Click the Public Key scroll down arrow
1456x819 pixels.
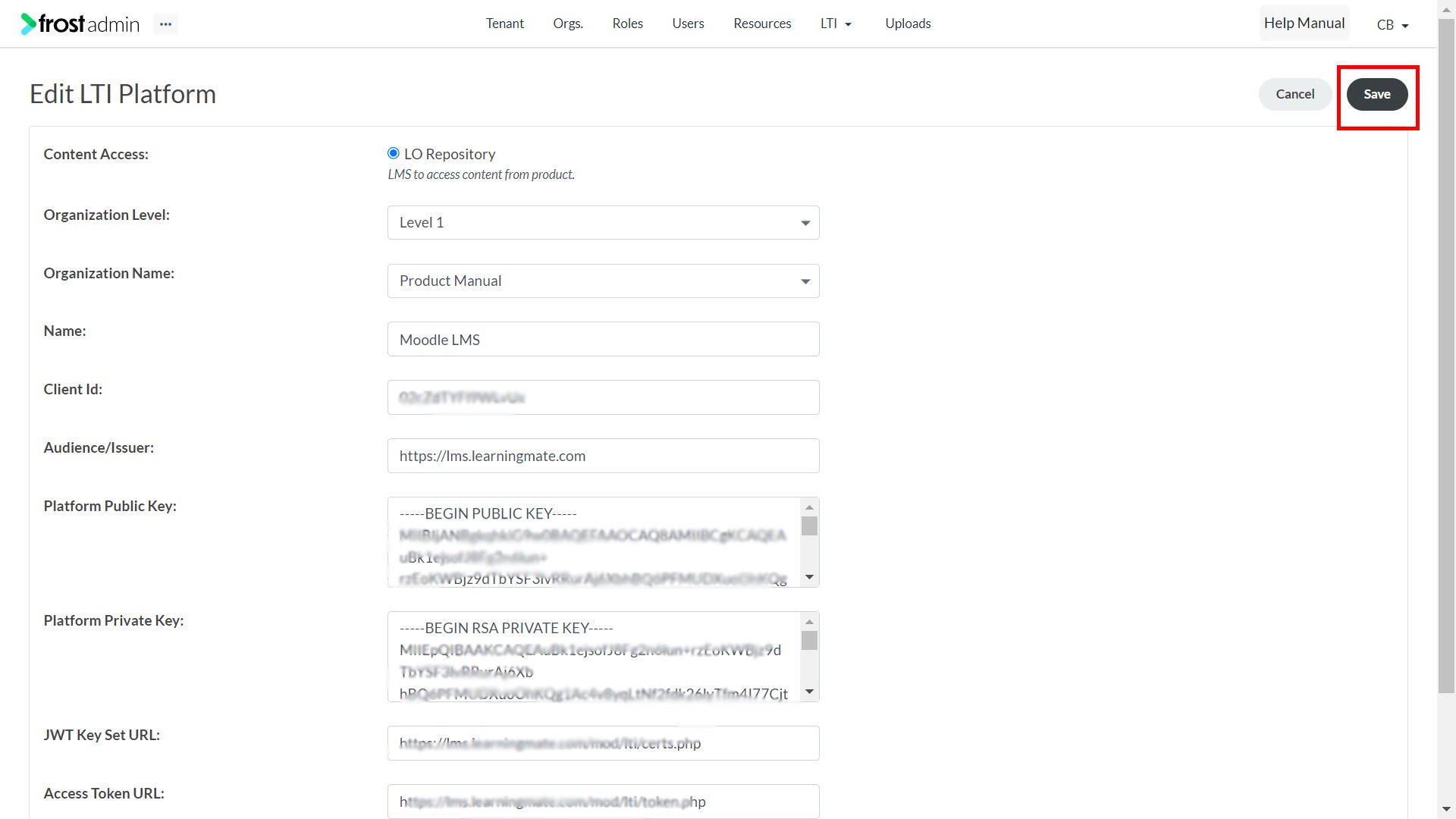pos(809,578)
